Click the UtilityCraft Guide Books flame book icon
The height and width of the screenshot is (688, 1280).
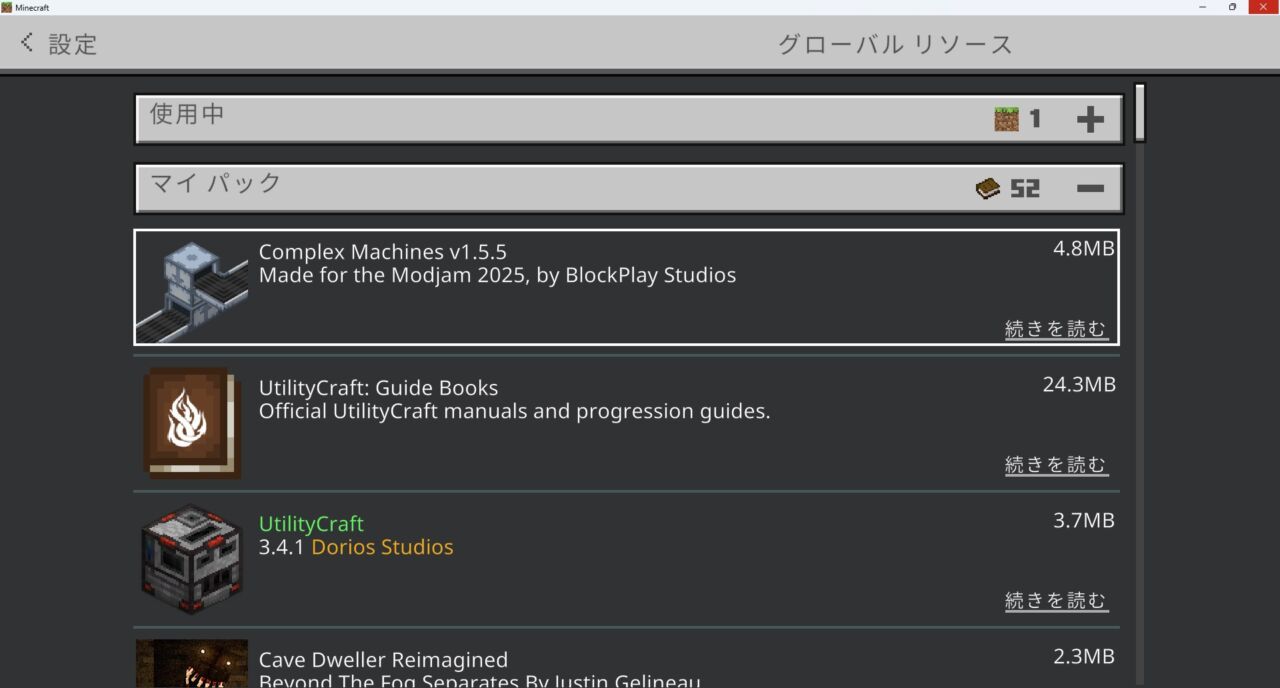(192, 423)
